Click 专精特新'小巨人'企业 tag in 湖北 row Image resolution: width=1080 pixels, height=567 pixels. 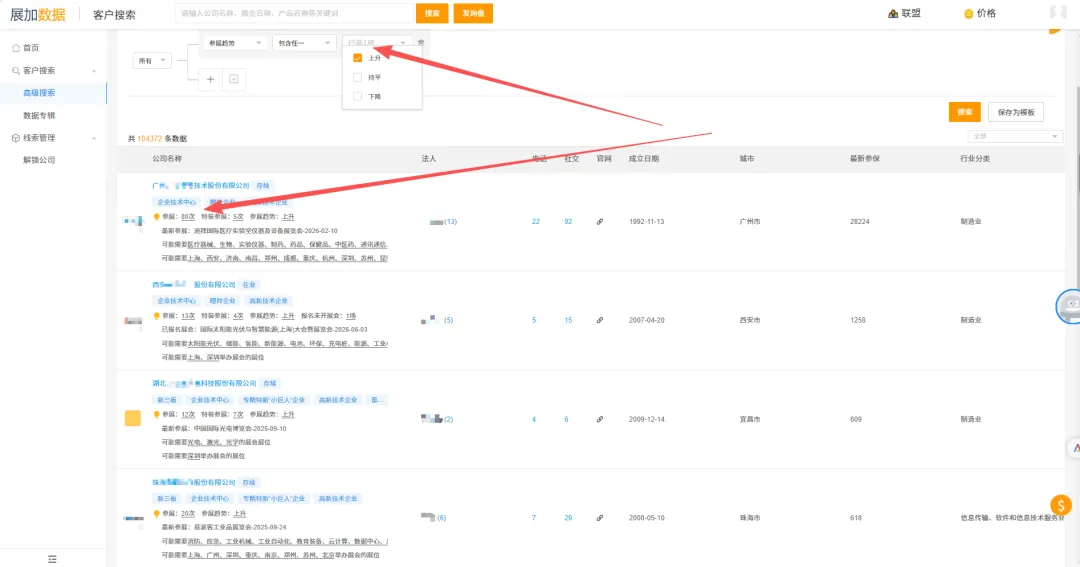[x=273, y=400]
